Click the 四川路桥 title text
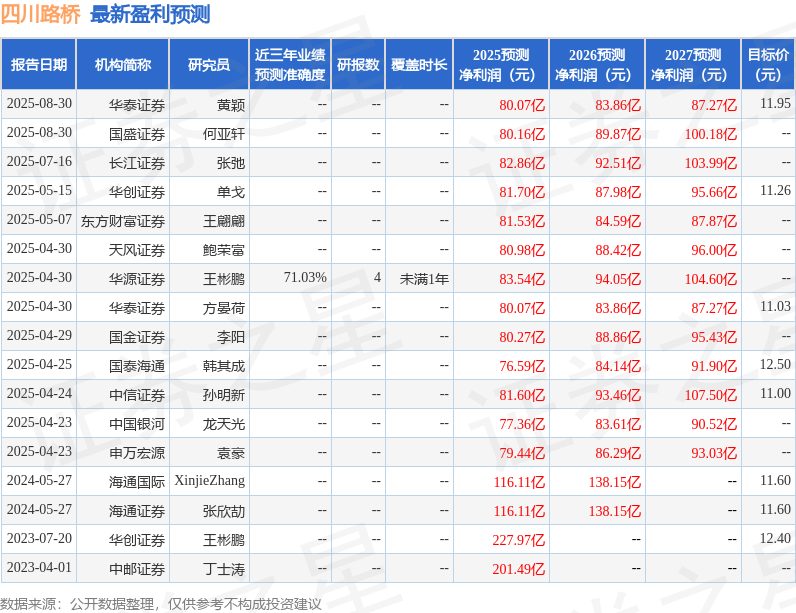This screenshot has width=796, height=613. click(x=41, y=14)
